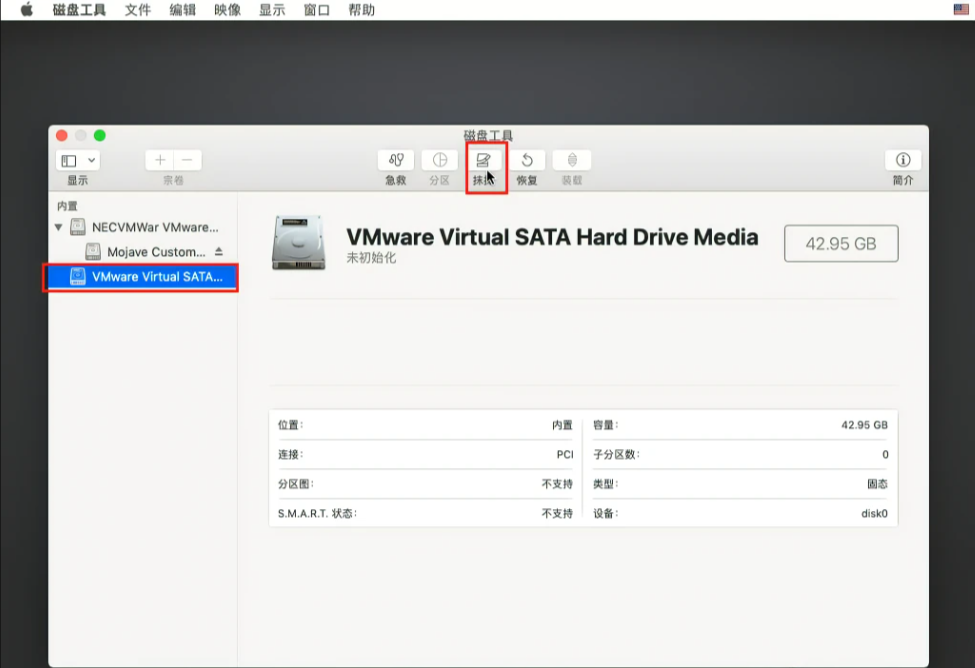Zoom the Disk Utility window with green button
This screenshot has width=975, height=668.
tap(99, 136)
